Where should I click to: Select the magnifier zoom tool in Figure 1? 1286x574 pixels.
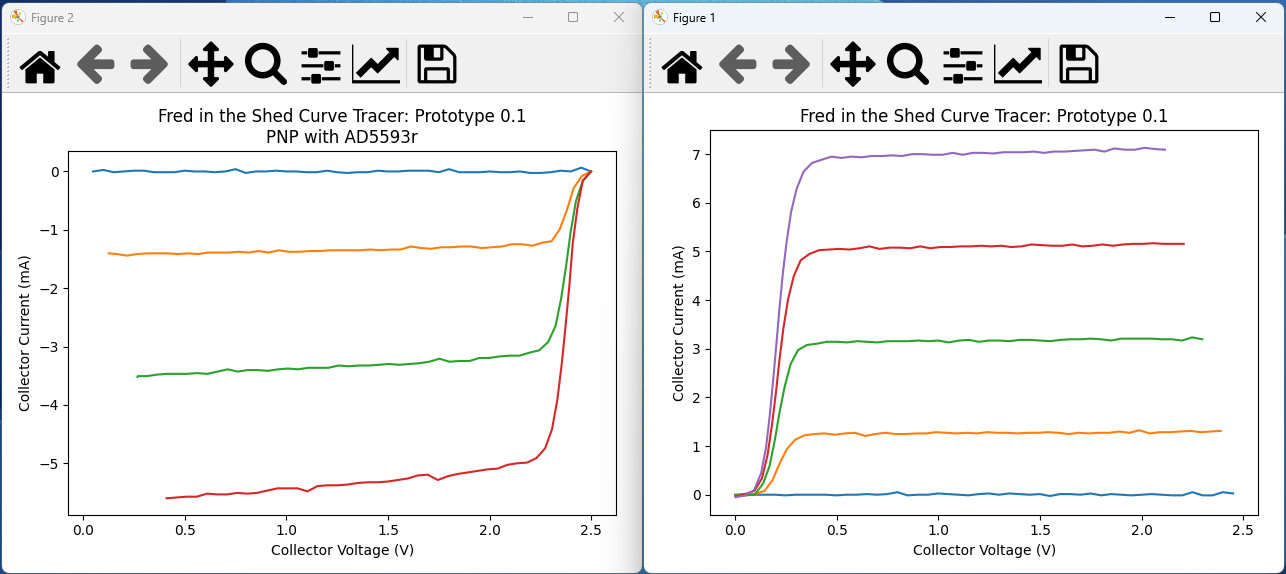tap(908, 64)
